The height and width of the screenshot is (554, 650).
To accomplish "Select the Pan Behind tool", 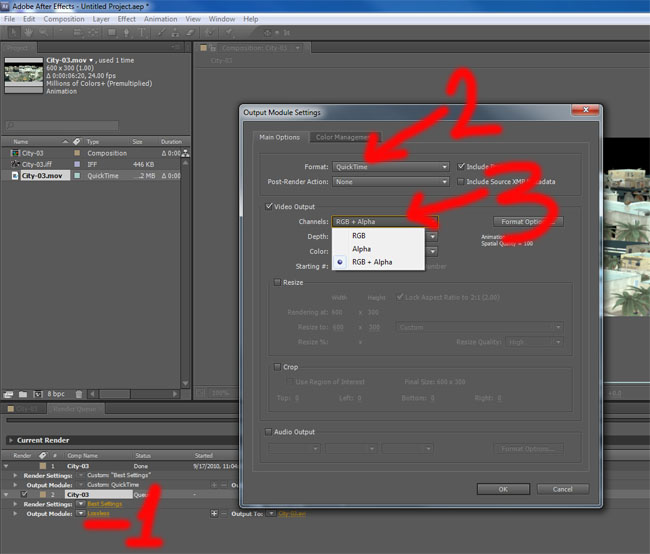I will tap(93, 32).
